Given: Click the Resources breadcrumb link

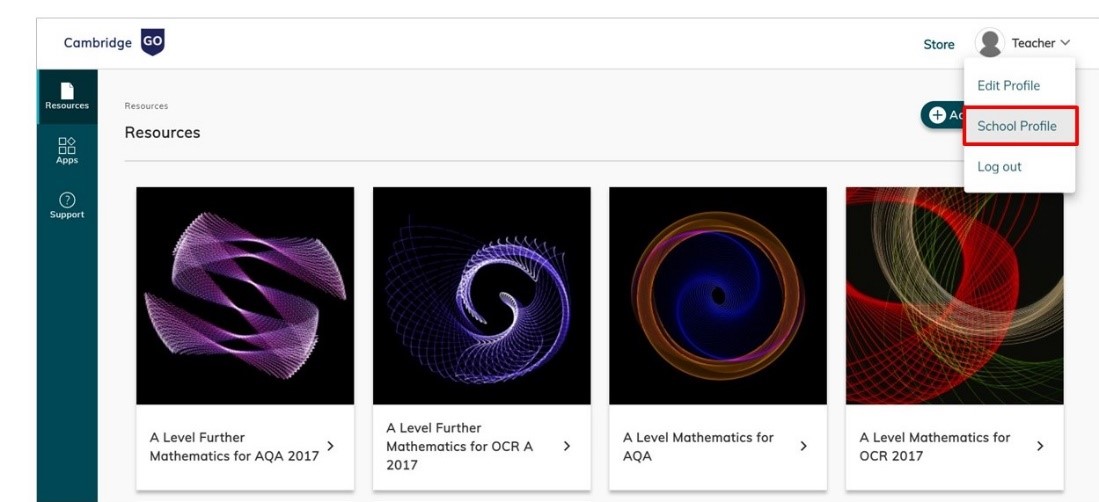Looking at the screenshot, I should point(146,106).
